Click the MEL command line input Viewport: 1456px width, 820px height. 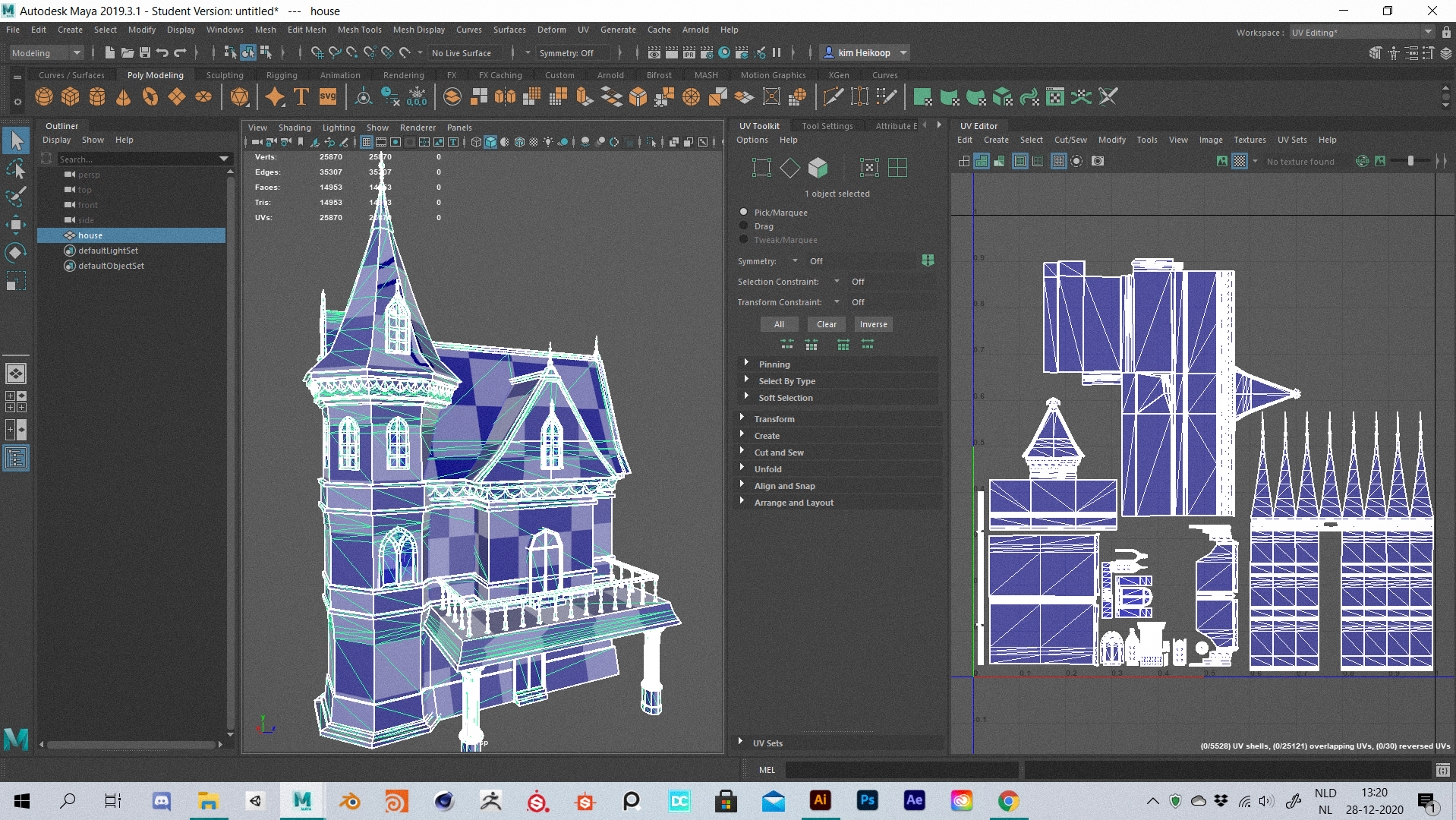coord(901,770)
